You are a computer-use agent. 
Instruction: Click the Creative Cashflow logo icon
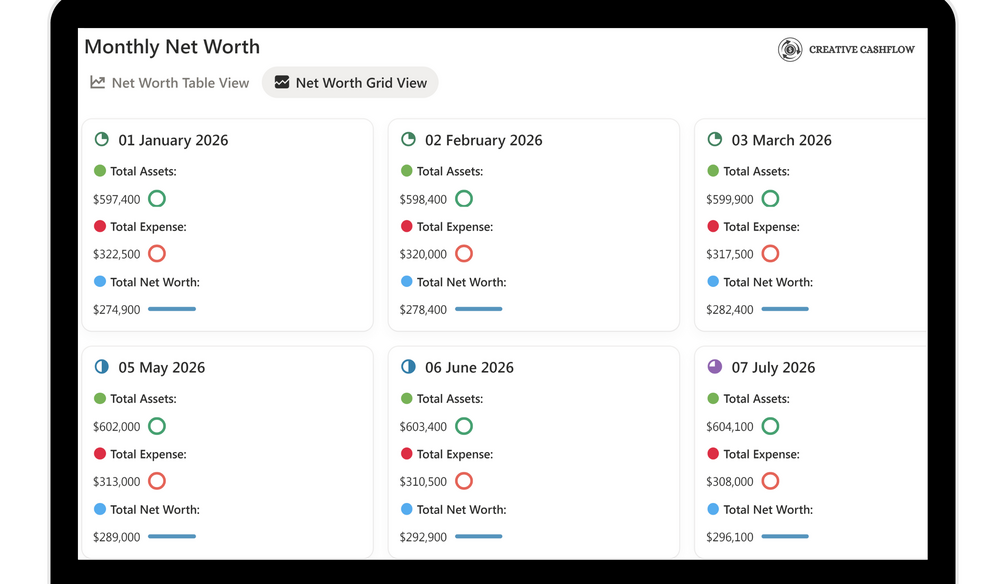point(790,49)
